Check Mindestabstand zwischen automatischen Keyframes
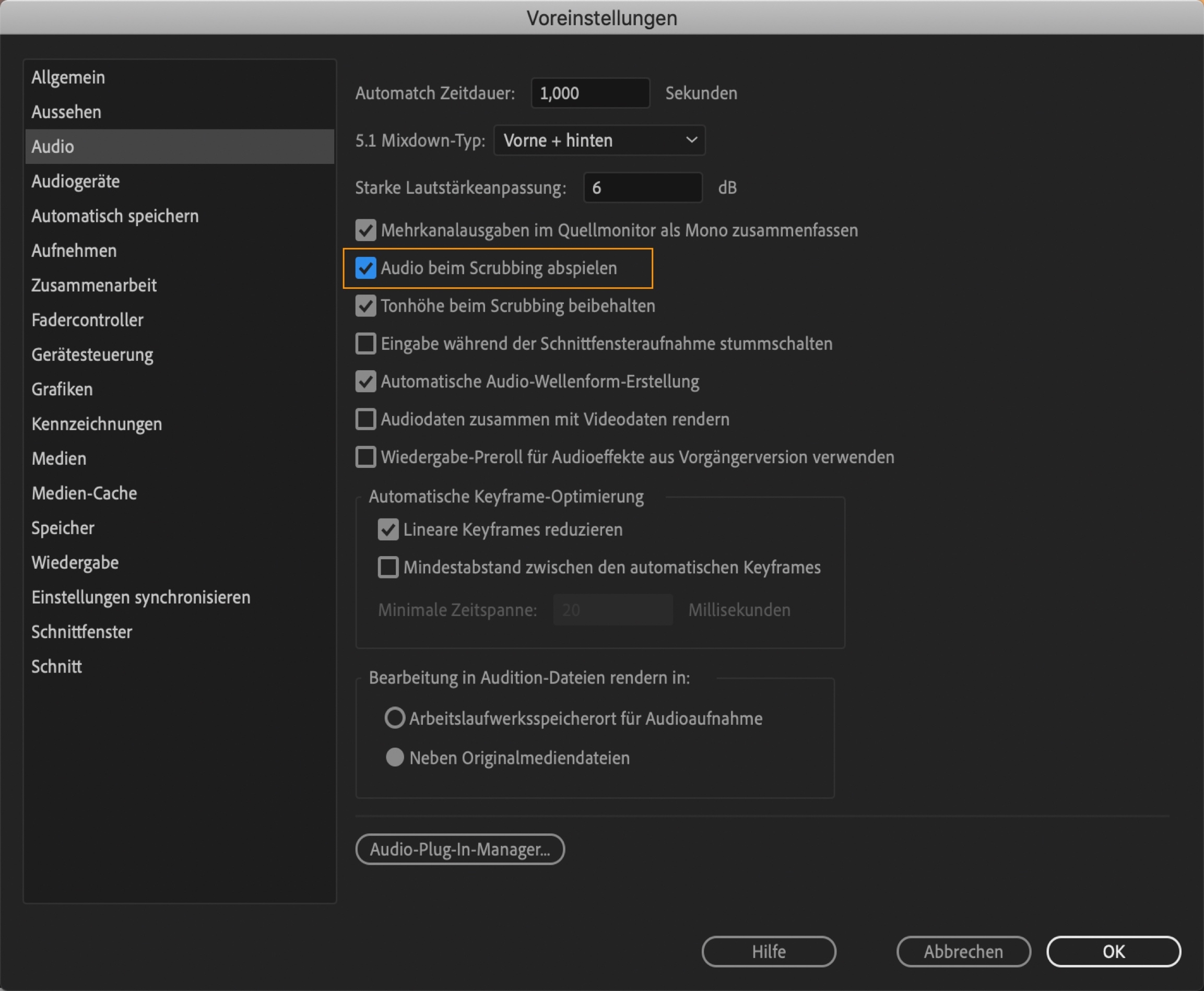 pos(388,568)
